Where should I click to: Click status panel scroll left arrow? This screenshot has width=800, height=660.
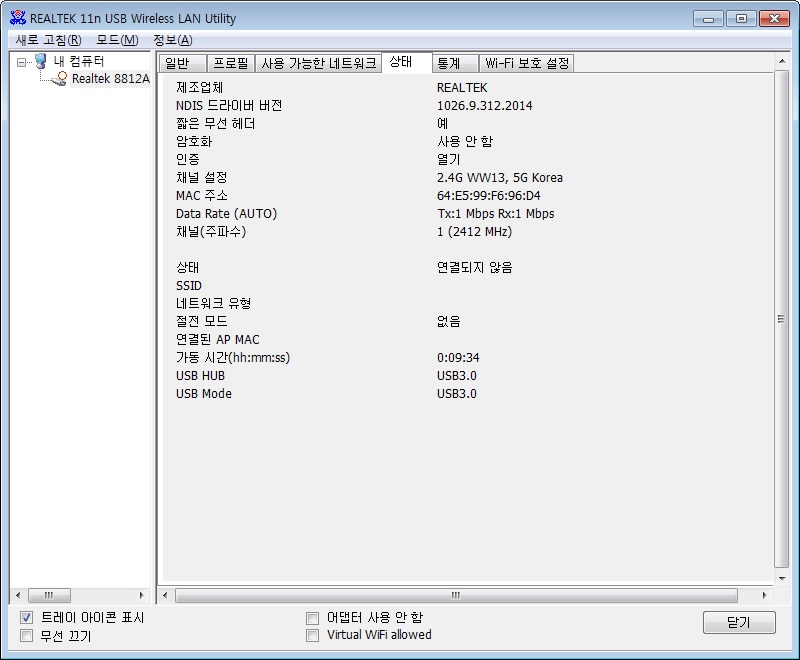(x=165, y=595)
